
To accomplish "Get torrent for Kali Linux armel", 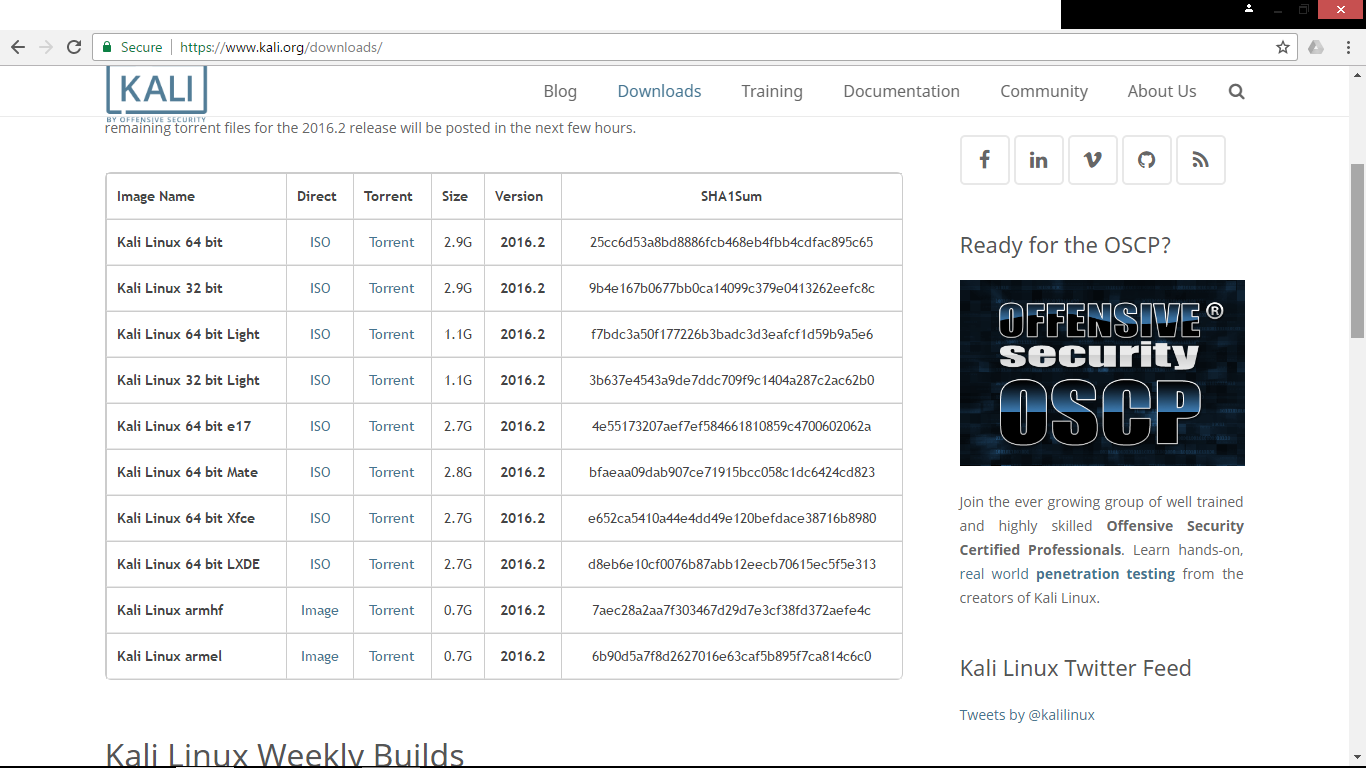I will coord(391,656).
